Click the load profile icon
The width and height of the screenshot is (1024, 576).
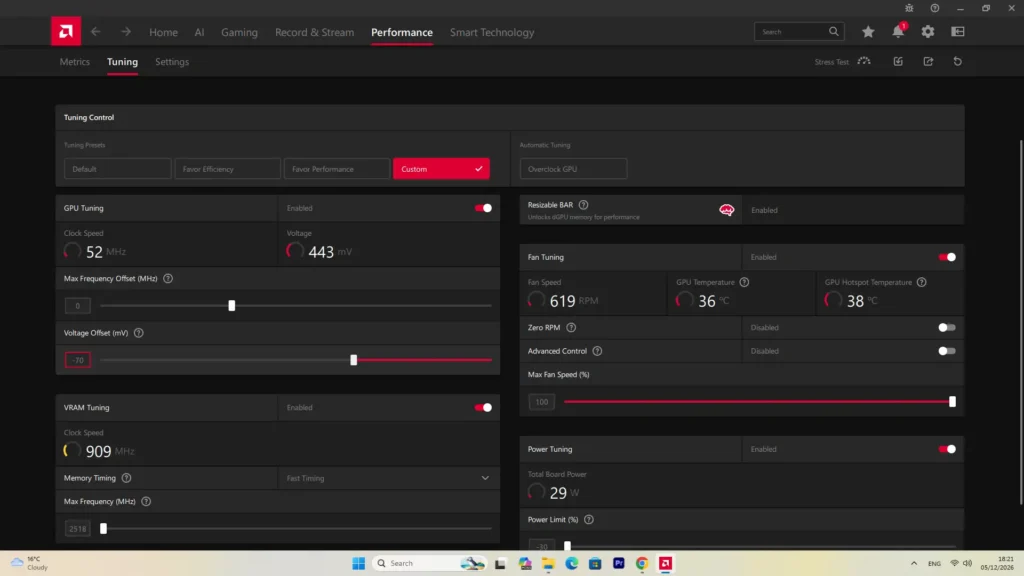coord(898,61)
